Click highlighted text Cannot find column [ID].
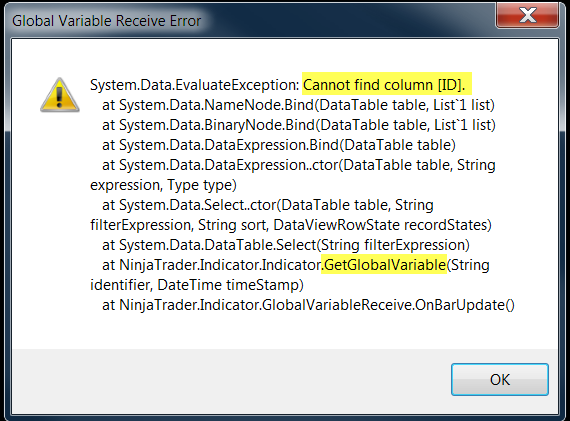Viewport: 570px width, 421px height. coord(387,85)
